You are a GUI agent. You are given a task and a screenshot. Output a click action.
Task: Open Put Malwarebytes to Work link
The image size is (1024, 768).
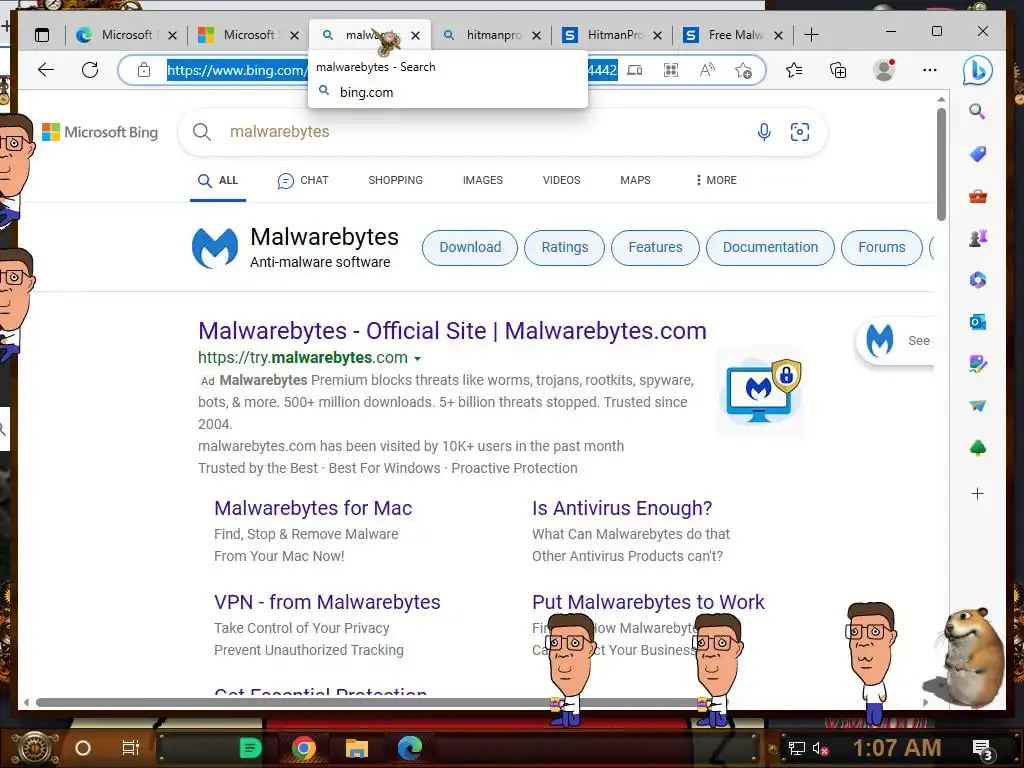648,602
